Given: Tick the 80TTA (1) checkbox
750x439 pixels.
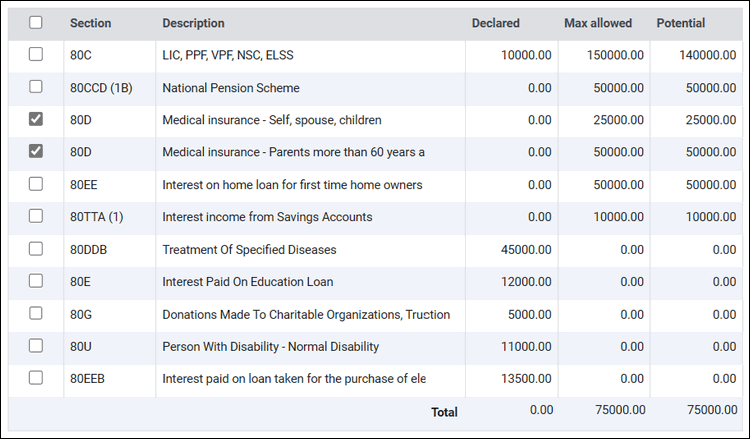Looking at the screenshot, I should click(36, 216).
